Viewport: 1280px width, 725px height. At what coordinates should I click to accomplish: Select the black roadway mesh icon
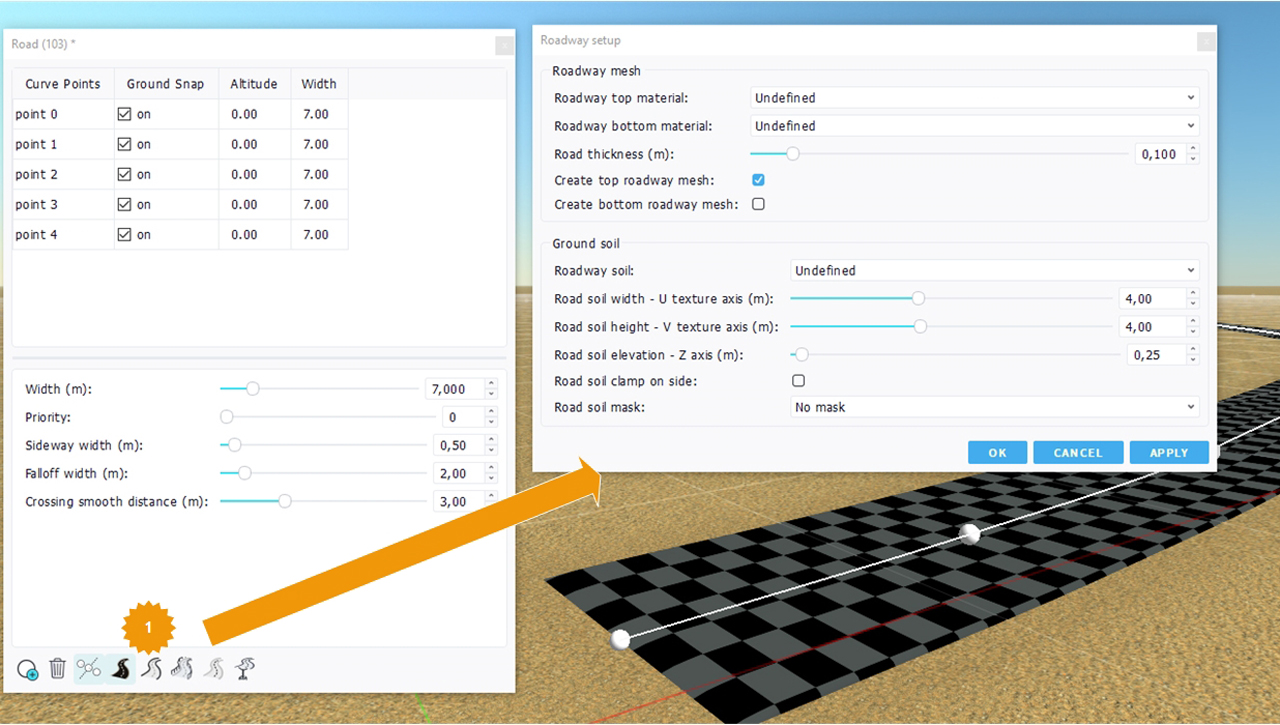(x=120, y=668)
